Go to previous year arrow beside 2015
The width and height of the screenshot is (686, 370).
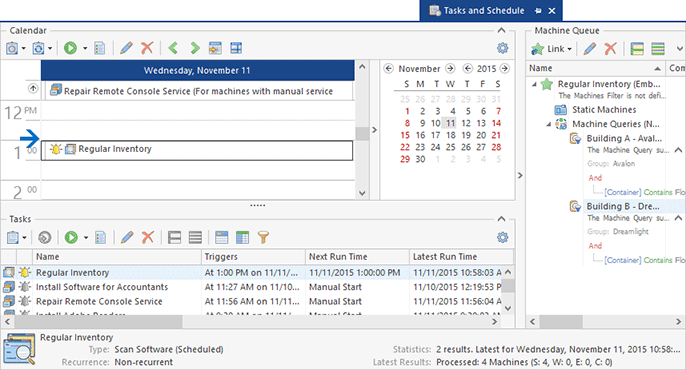point(468,69)
